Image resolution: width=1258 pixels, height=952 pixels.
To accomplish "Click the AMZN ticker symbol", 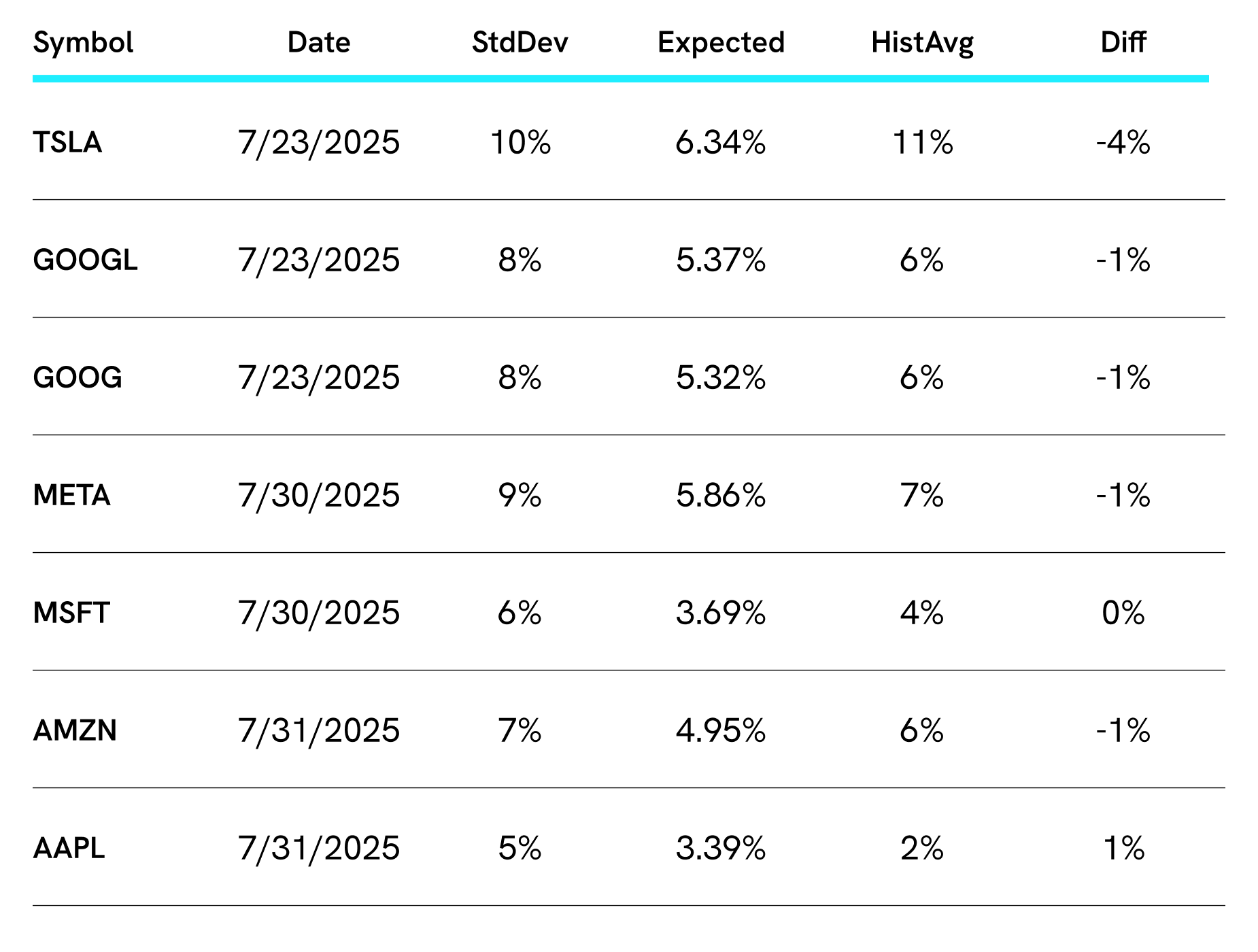I will pyautogui.click(x=75, y=731).
